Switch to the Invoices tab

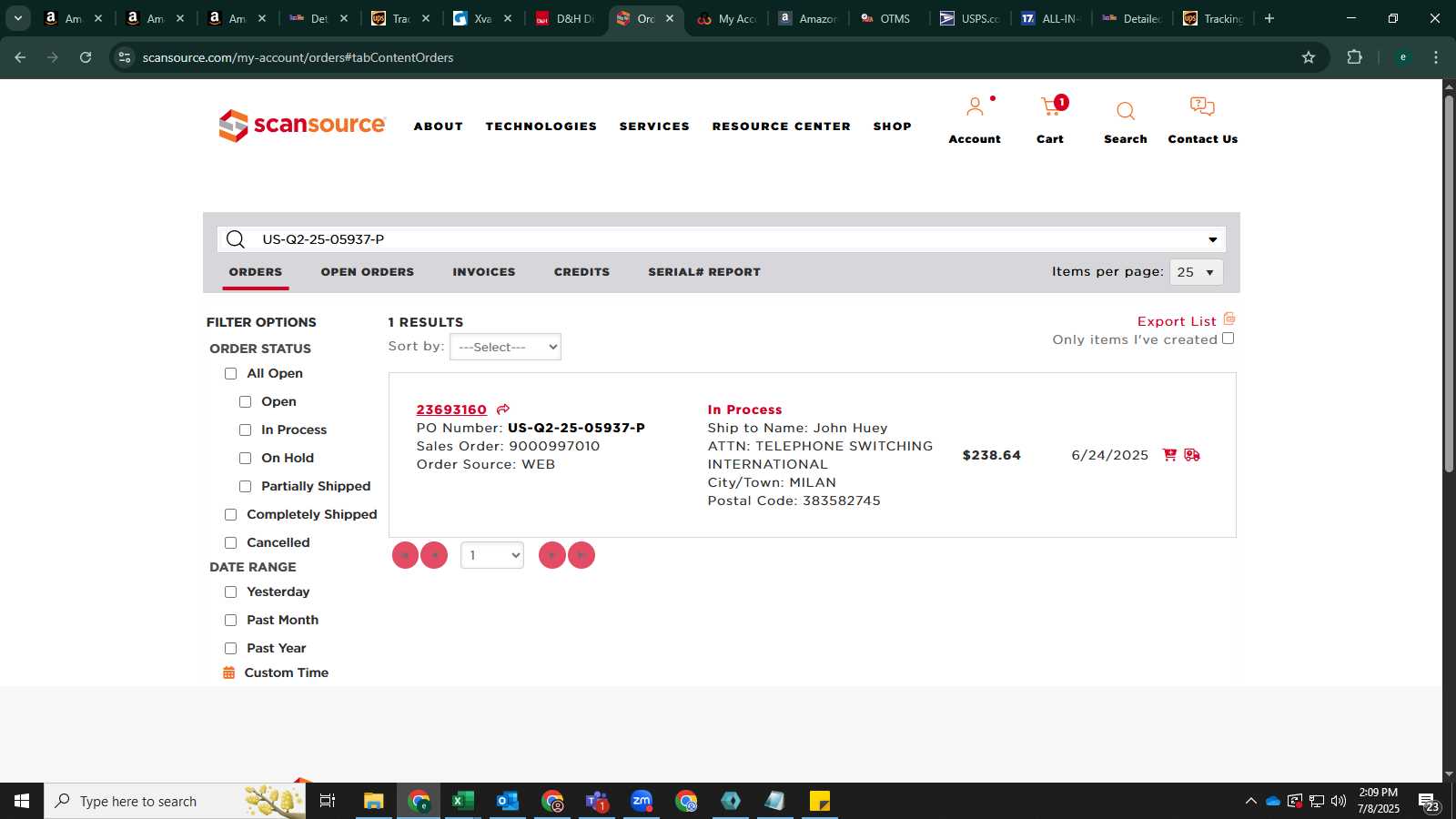pos(484,272)
